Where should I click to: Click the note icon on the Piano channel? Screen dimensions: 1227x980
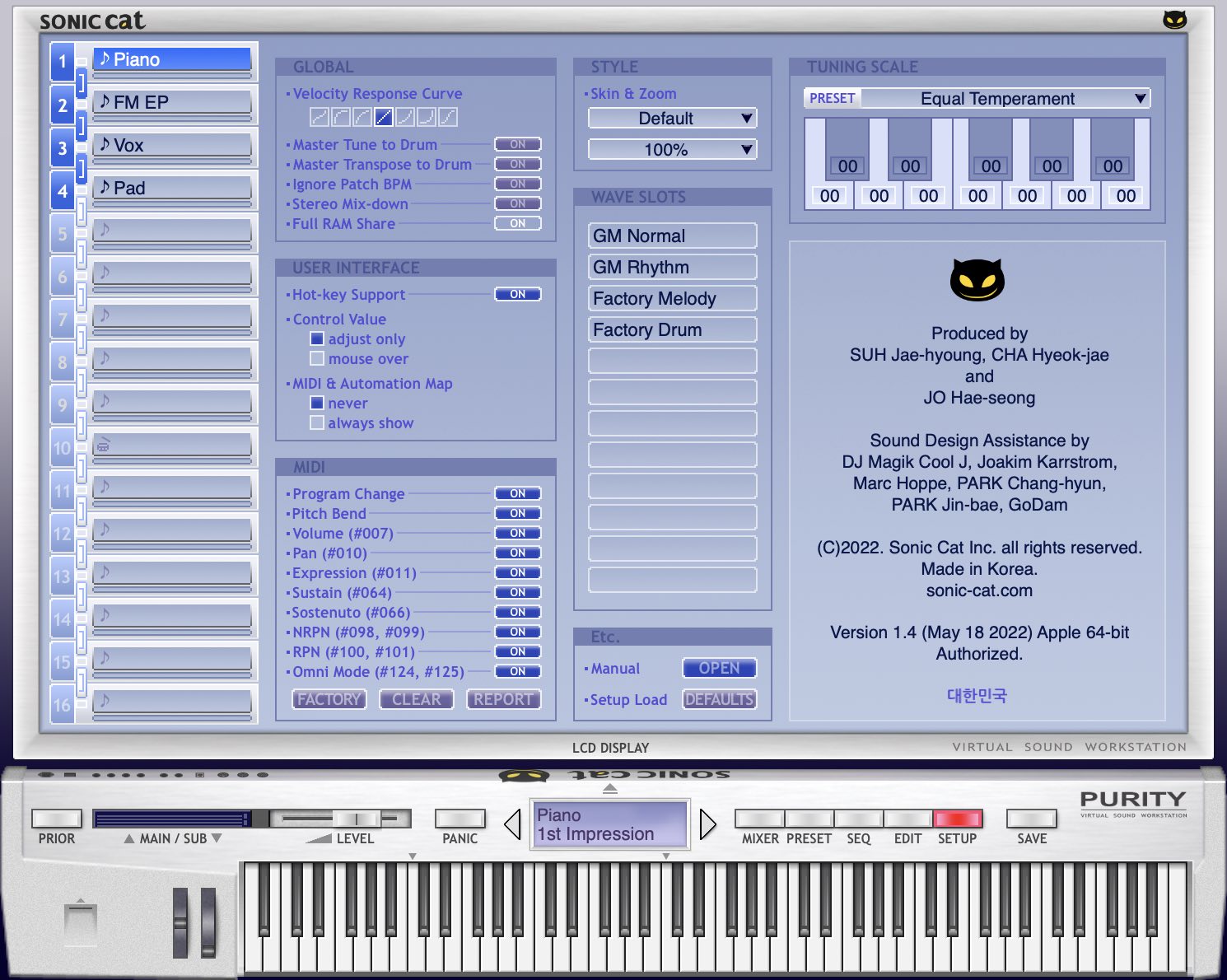[105, 58]
